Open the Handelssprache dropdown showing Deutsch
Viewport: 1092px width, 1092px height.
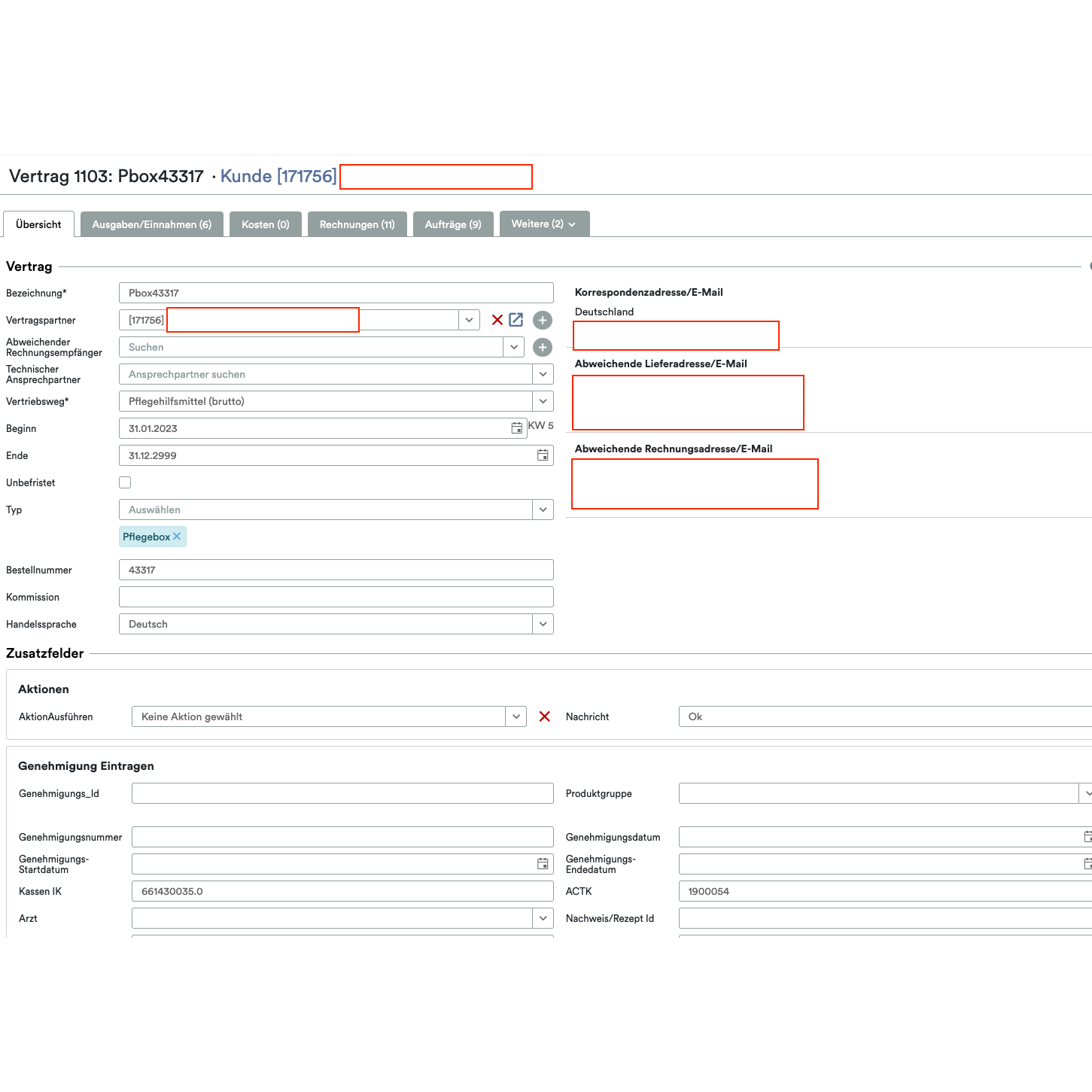543,623
